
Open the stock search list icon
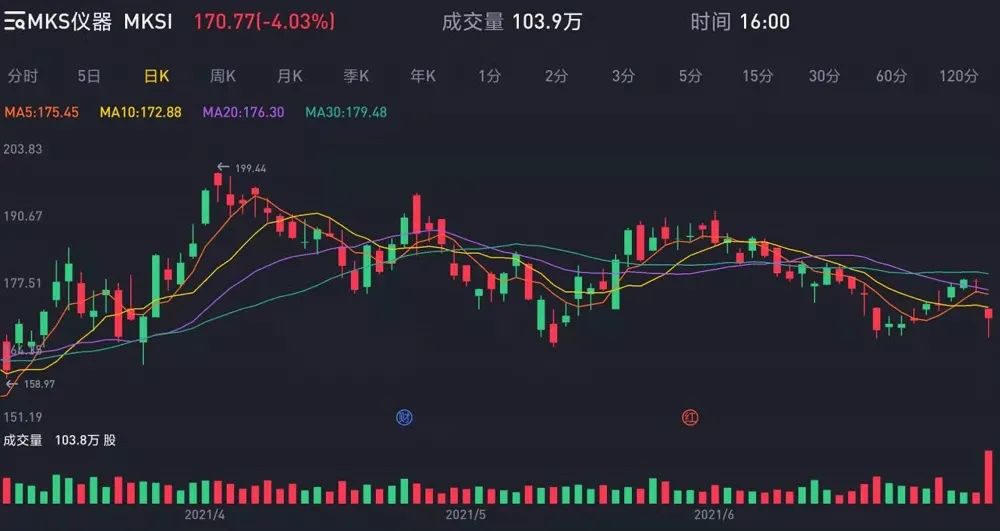click(14, 23)
